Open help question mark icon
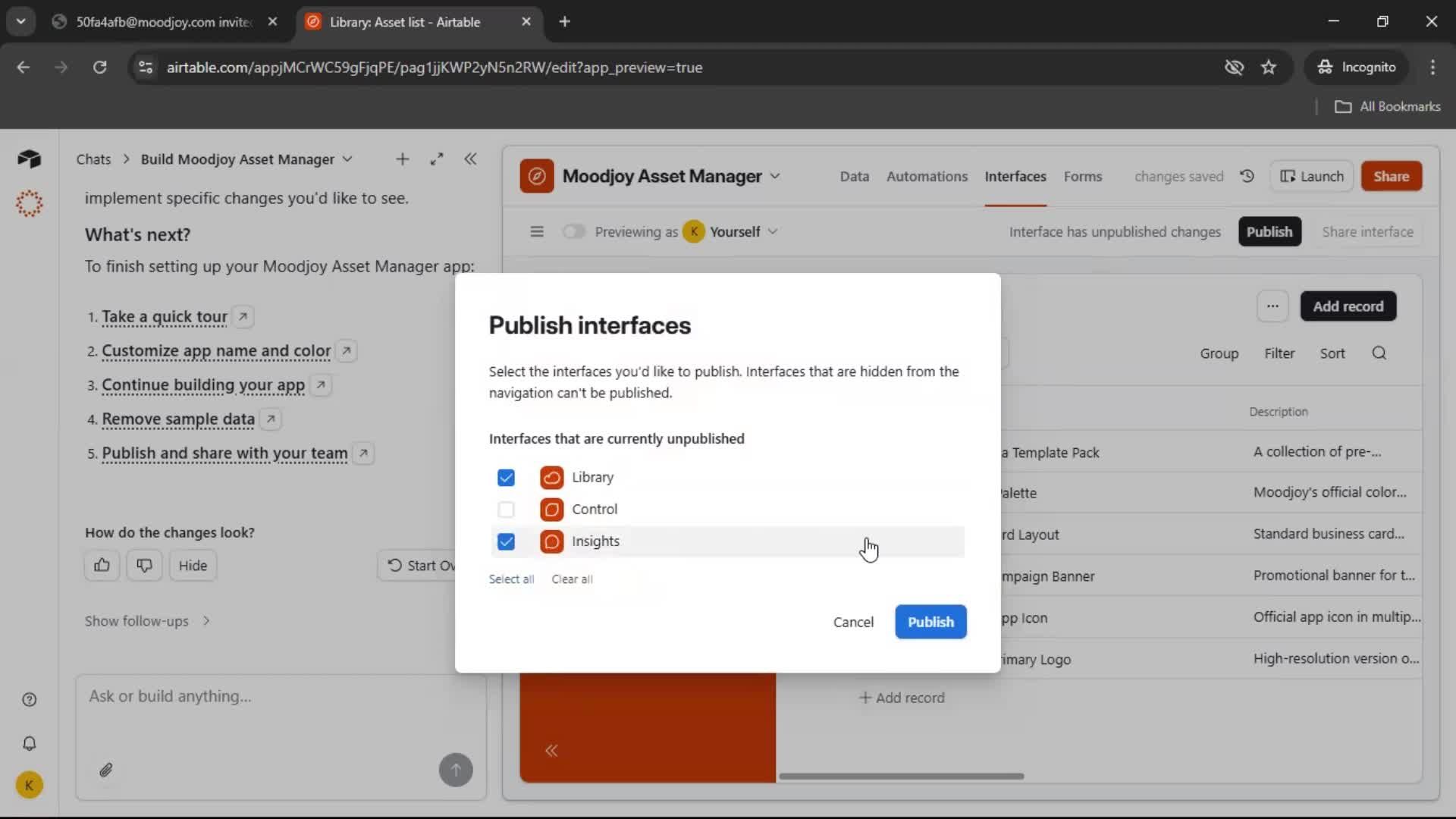The height and width of the screenshot is (819, 1456). (x=29, y=700)
